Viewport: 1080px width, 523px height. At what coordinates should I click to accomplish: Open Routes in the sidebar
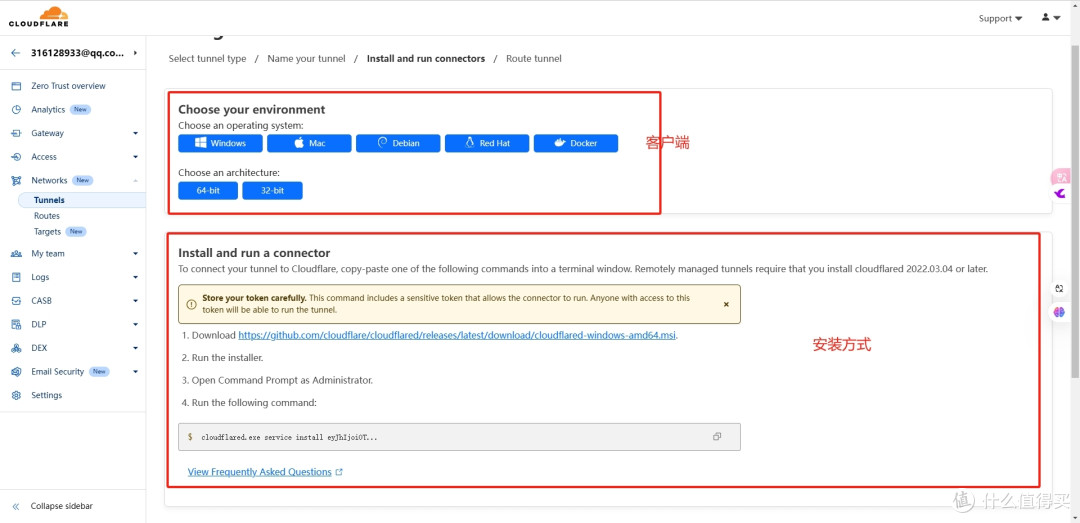[x=47, y=216]
